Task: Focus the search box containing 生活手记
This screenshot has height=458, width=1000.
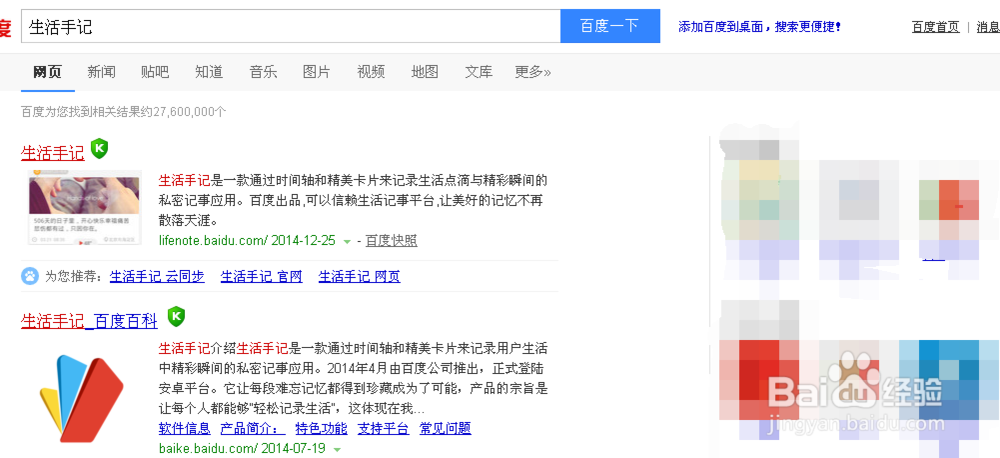Action: click(x=291, y=26)
